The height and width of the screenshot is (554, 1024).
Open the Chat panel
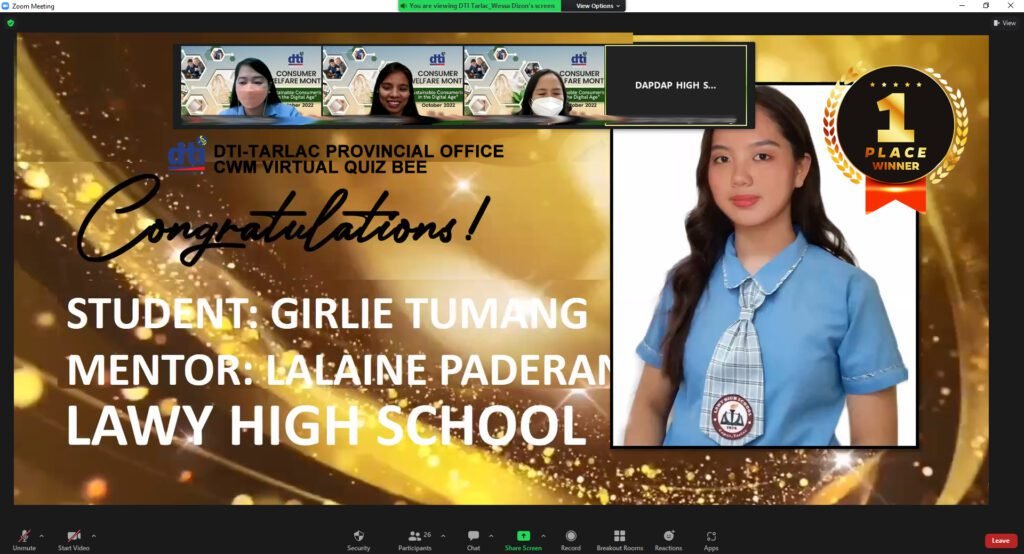click(x=473, y=540)
